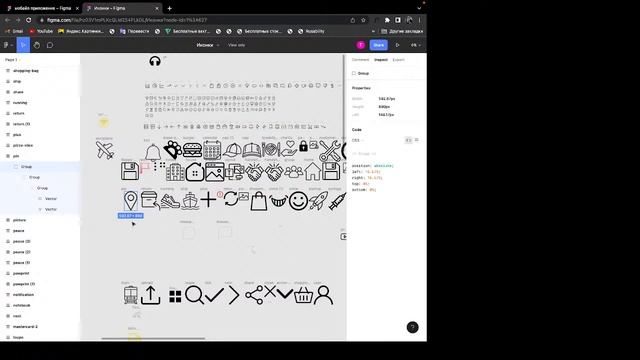640x360 pixels.
Task: Click the smiley face icon on canvas
Action: 298,201
